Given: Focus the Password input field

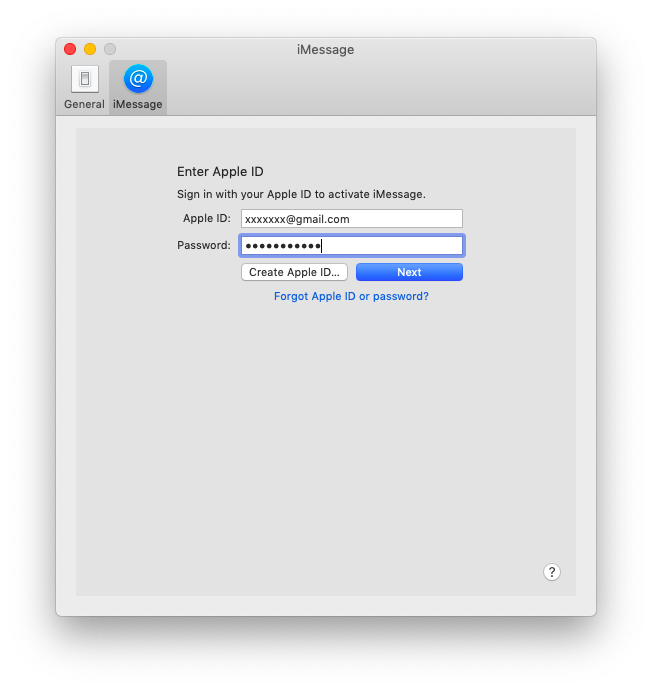Looking at the screenshot, I should [352, 246].
